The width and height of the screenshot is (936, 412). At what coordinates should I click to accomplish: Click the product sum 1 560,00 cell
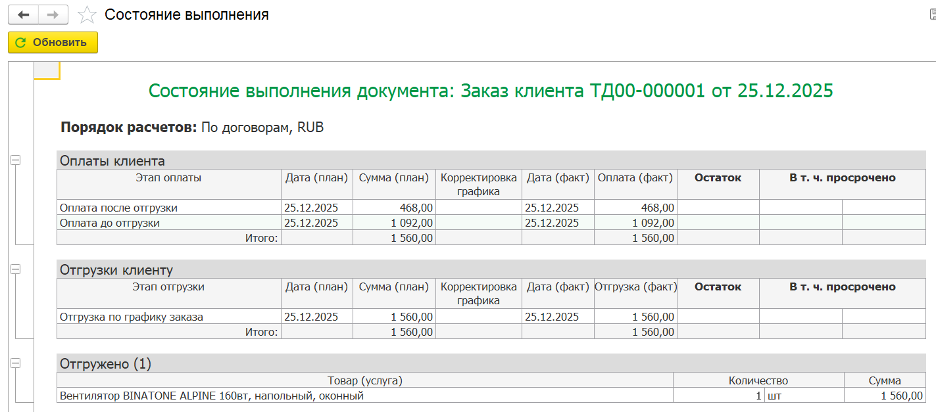point(884,396)
